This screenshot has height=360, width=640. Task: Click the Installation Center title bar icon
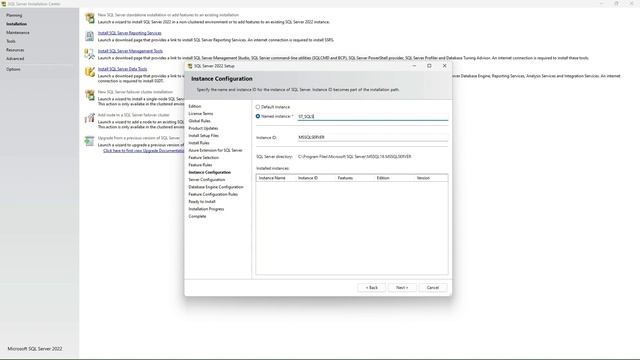(4, 4)
